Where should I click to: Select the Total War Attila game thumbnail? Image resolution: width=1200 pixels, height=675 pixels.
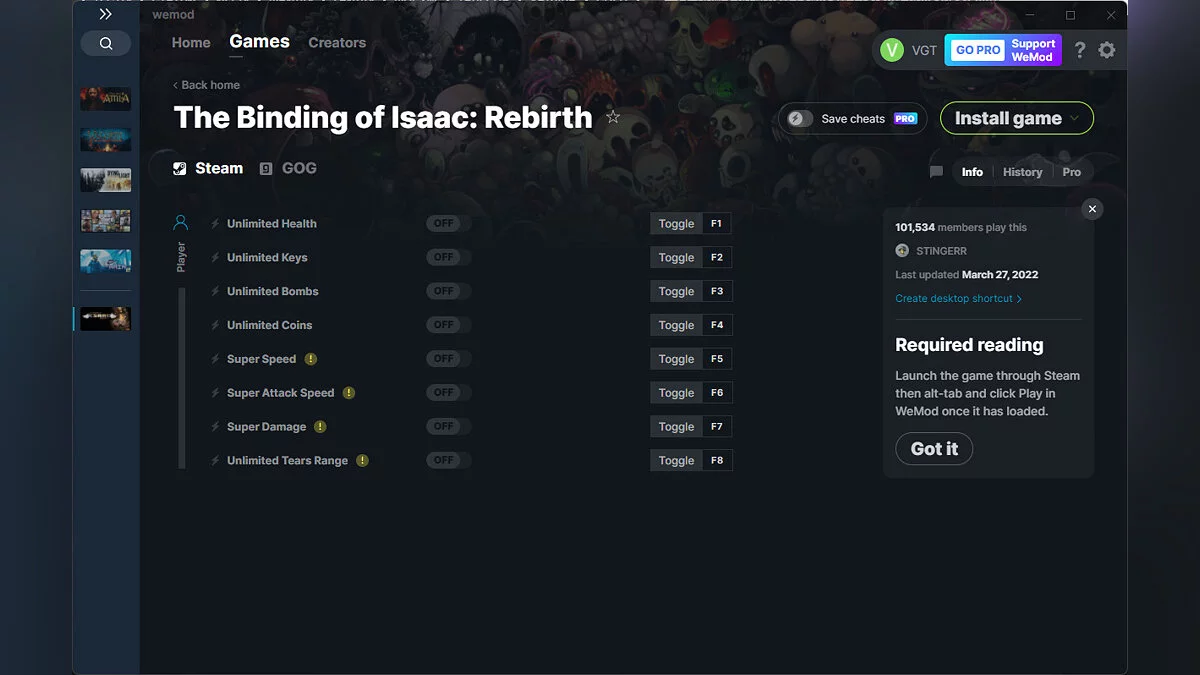tap(105, 99)
